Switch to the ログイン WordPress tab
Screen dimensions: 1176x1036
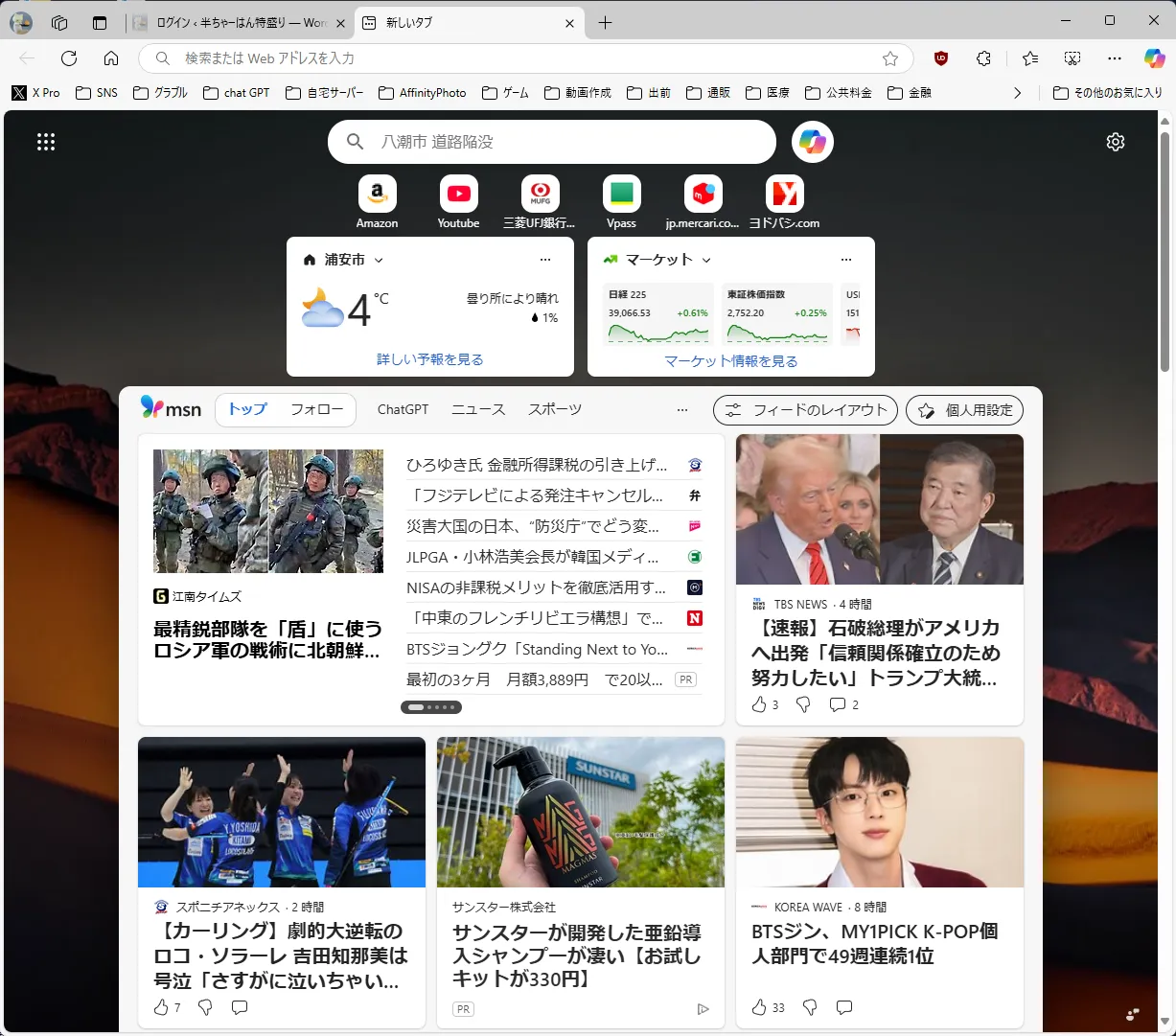coord(240,23)
